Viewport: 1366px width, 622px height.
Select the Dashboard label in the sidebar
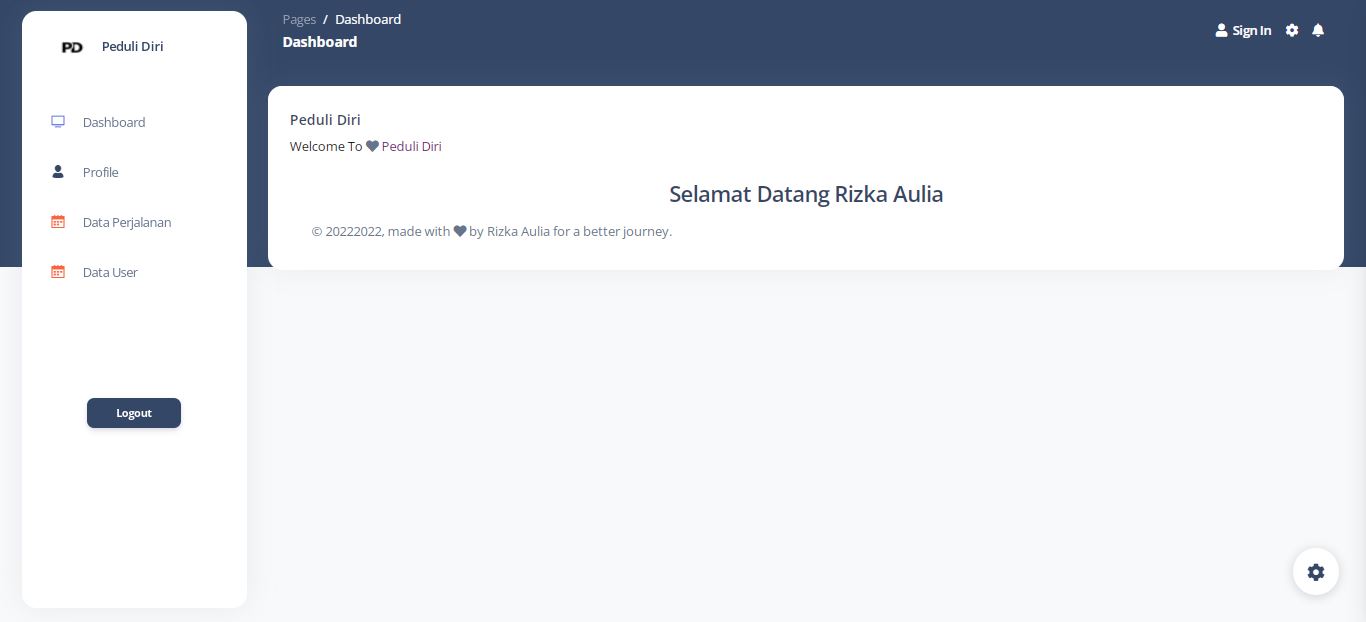click(114, 122)
